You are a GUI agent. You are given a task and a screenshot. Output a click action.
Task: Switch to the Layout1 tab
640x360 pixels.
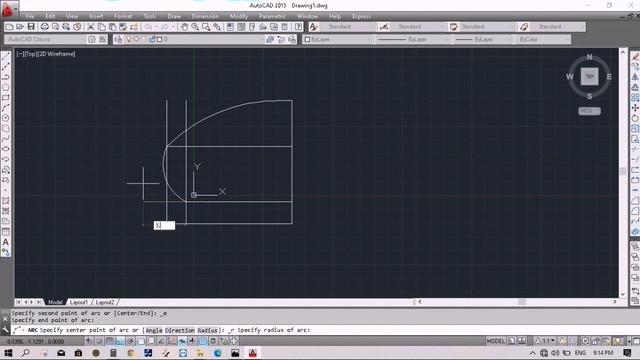(x=78, y=302)
